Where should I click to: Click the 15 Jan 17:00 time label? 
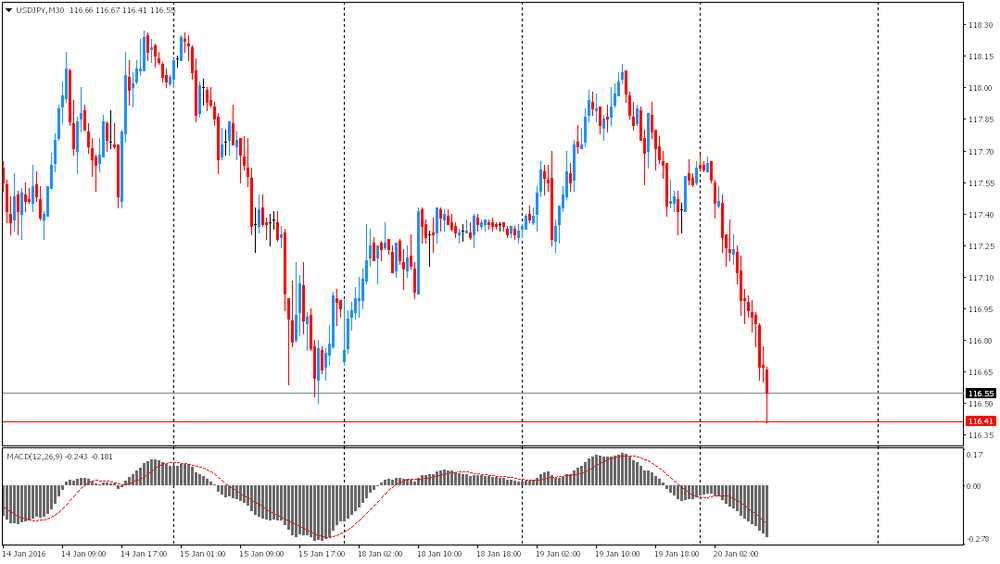pyautogui.click(x=321, y=554)
